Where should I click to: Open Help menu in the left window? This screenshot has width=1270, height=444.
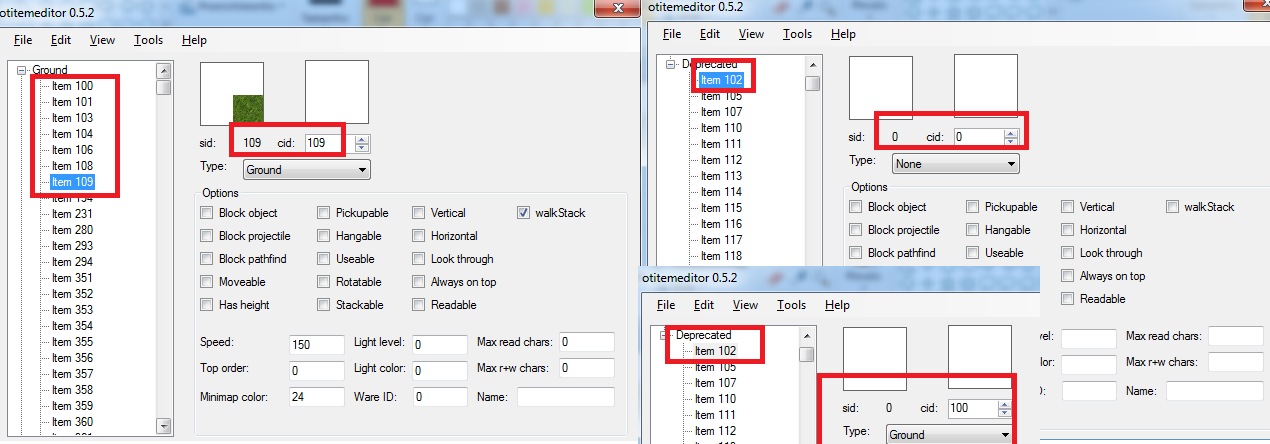(x=194, y=40)
